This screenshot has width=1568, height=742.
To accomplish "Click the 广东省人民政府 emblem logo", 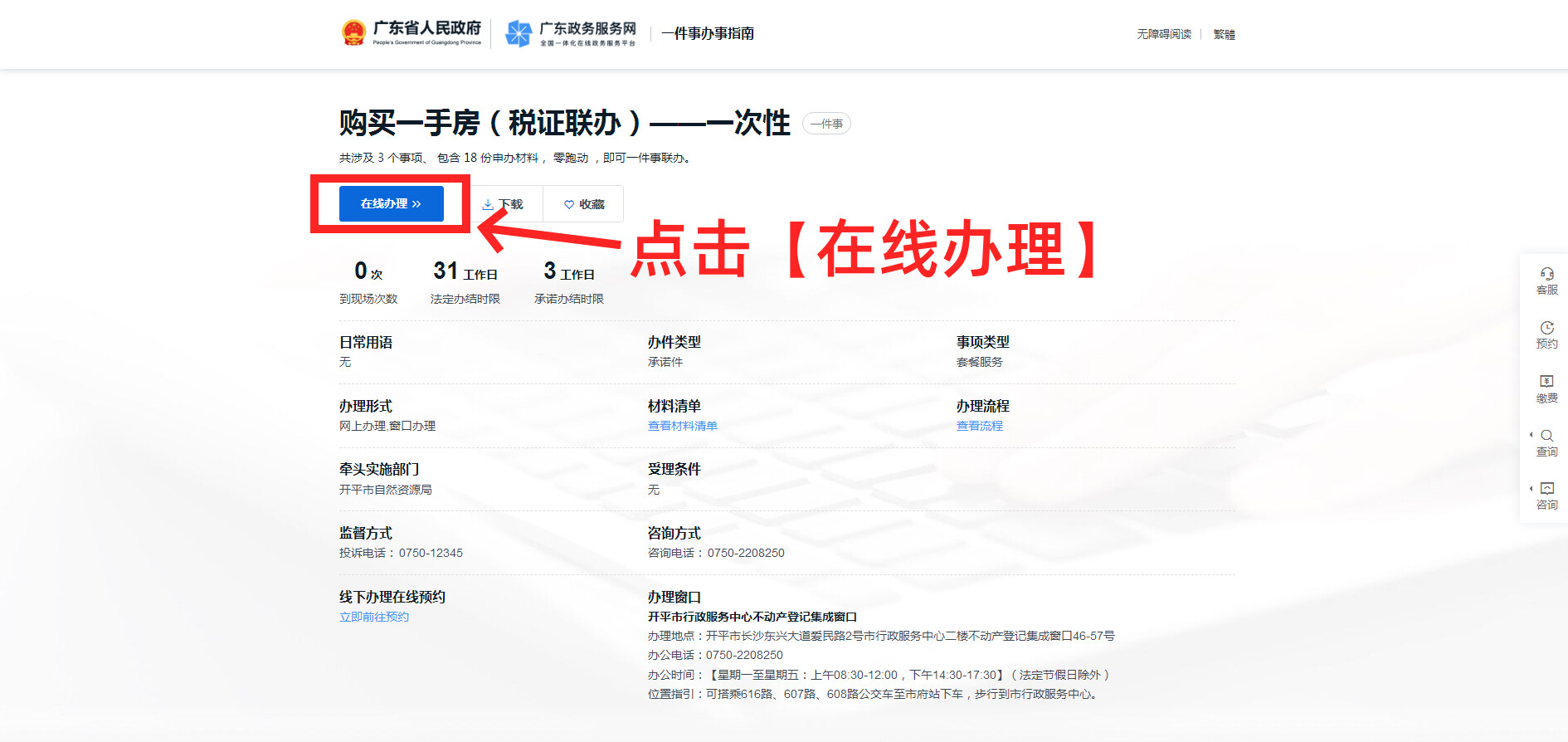I will [x=354, y=33].
